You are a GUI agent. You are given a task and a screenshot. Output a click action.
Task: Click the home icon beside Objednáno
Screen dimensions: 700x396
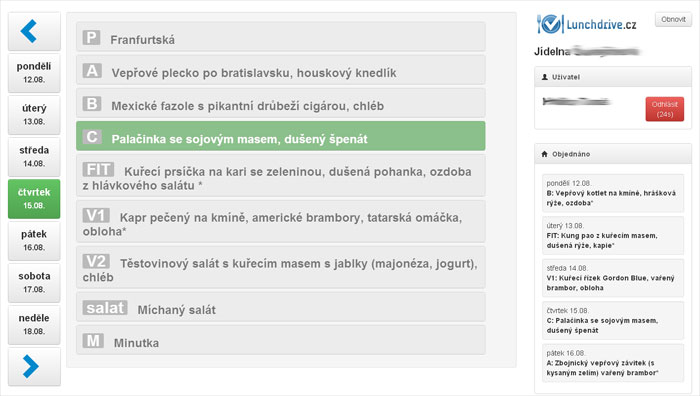point(544,154)
